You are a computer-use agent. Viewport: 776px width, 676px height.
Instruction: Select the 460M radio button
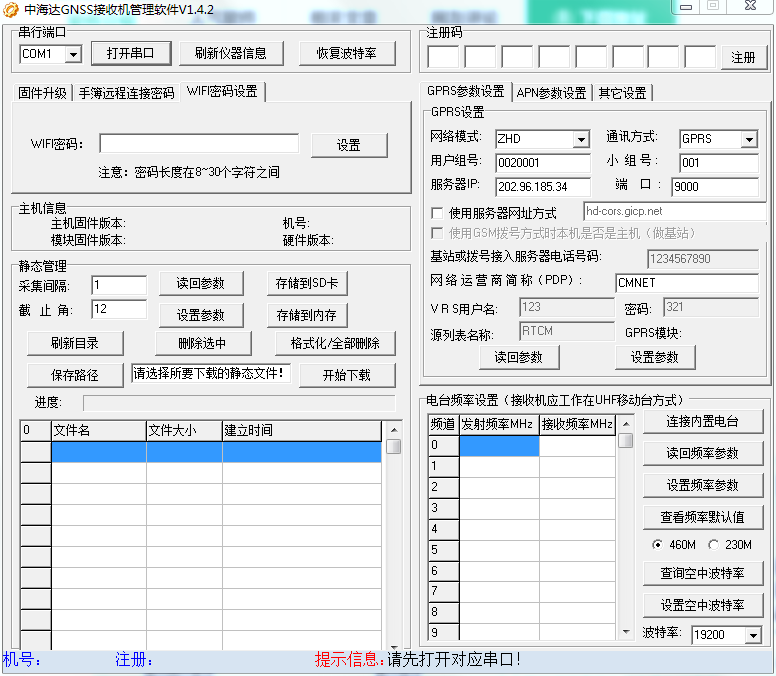coord(656,545)
